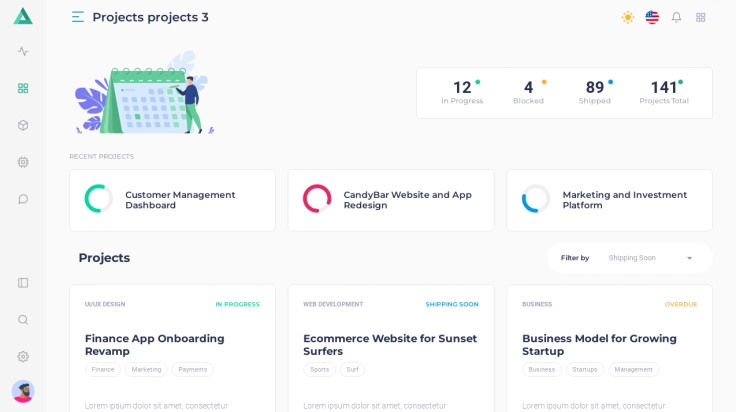Open the activity pulse sidebar icon
This screenshot has height=412, width=736.
(x=23, y=51)
